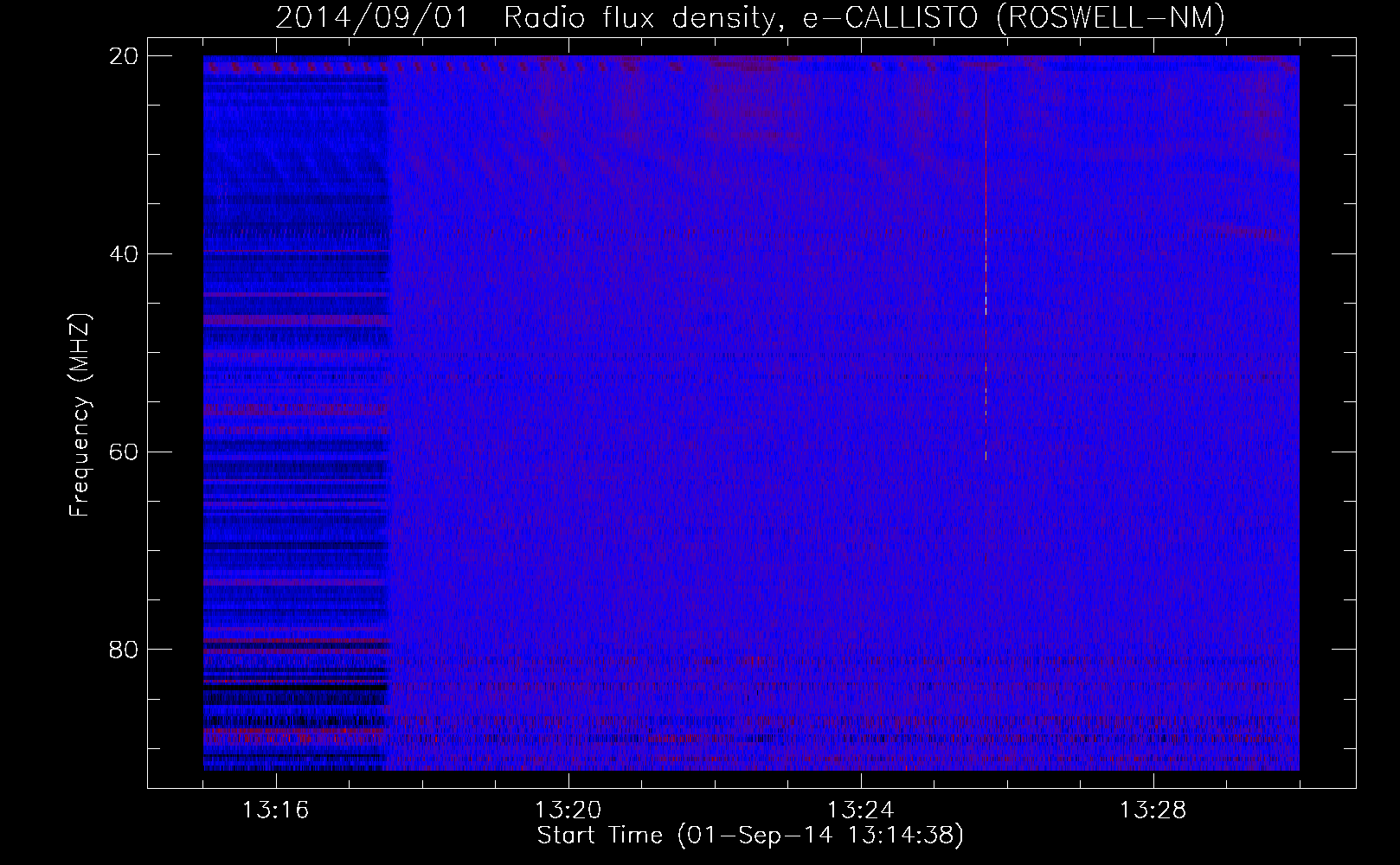Click the 40 frequency tick label
Image resolution: width=1400 pixels, height=865 pixels.
point(125,254)
